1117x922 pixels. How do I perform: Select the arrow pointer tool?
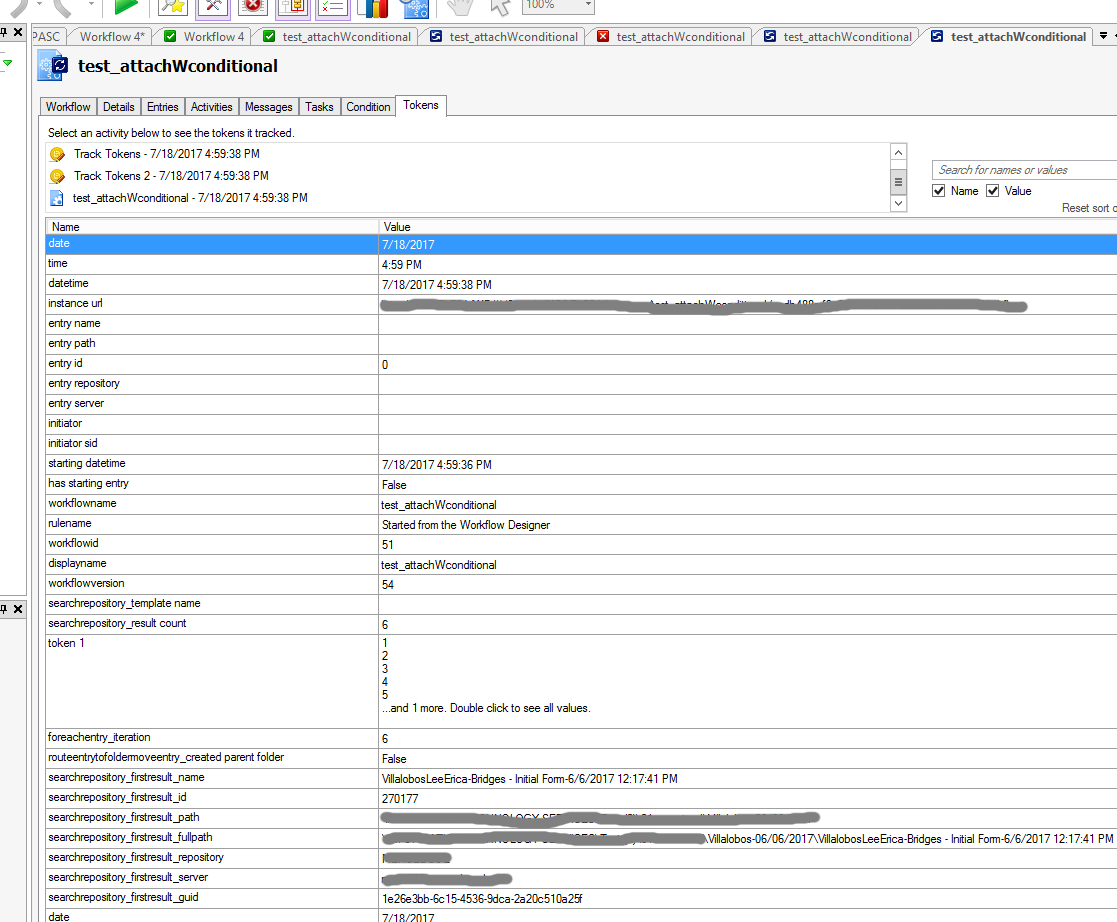click(x=499, y=7)
